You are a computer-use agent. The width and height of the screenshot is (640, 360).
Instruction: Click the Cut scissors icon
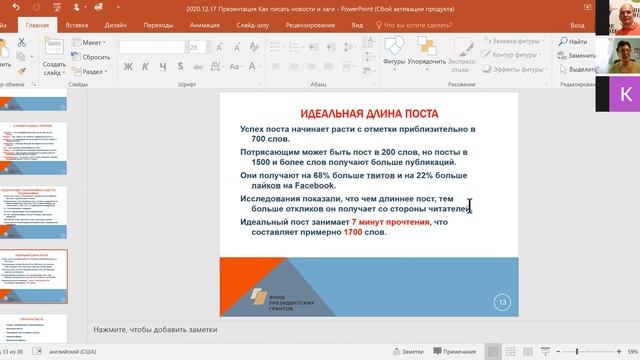[21, 42]
